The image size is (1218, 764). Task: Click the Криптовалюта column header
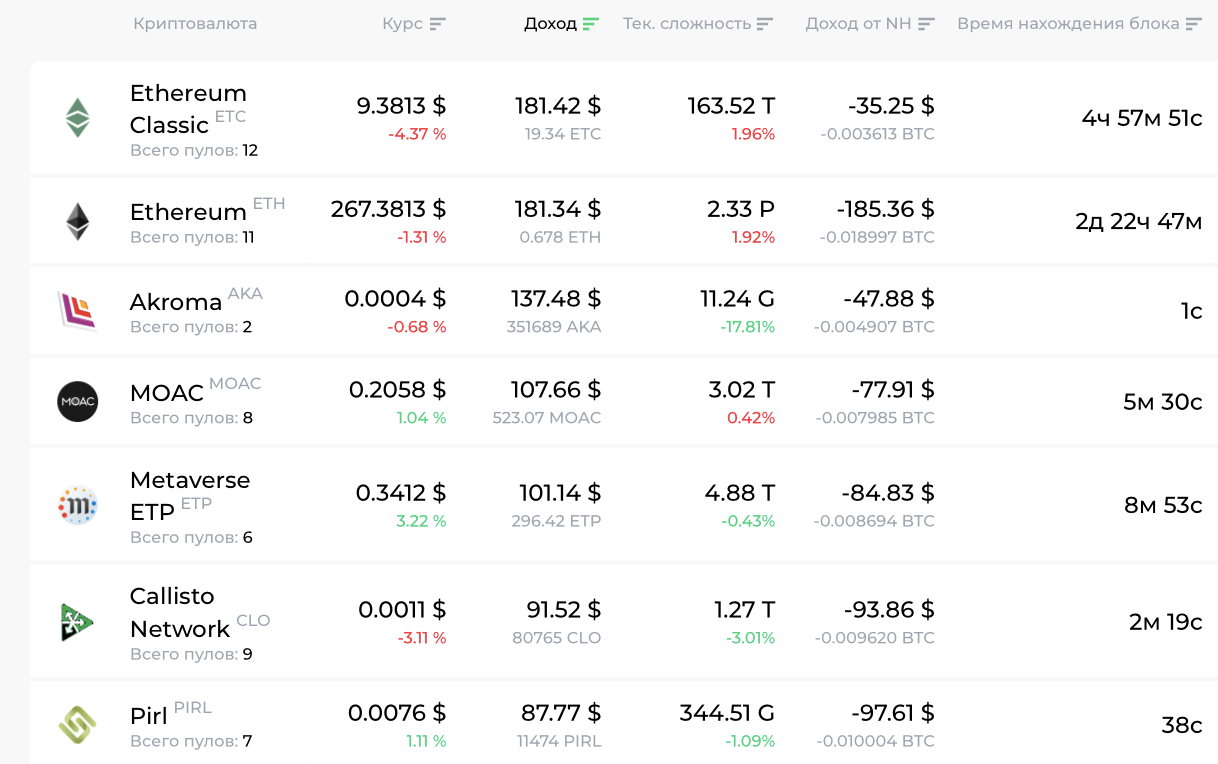click(x=195, y=24)
